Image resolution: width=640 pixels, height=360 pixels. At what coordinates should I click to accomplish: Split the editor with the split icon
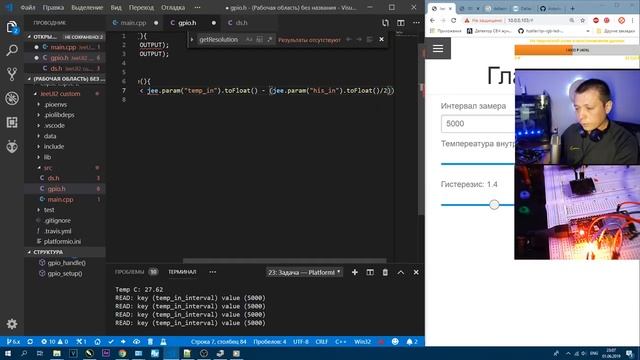click(401, 23)
